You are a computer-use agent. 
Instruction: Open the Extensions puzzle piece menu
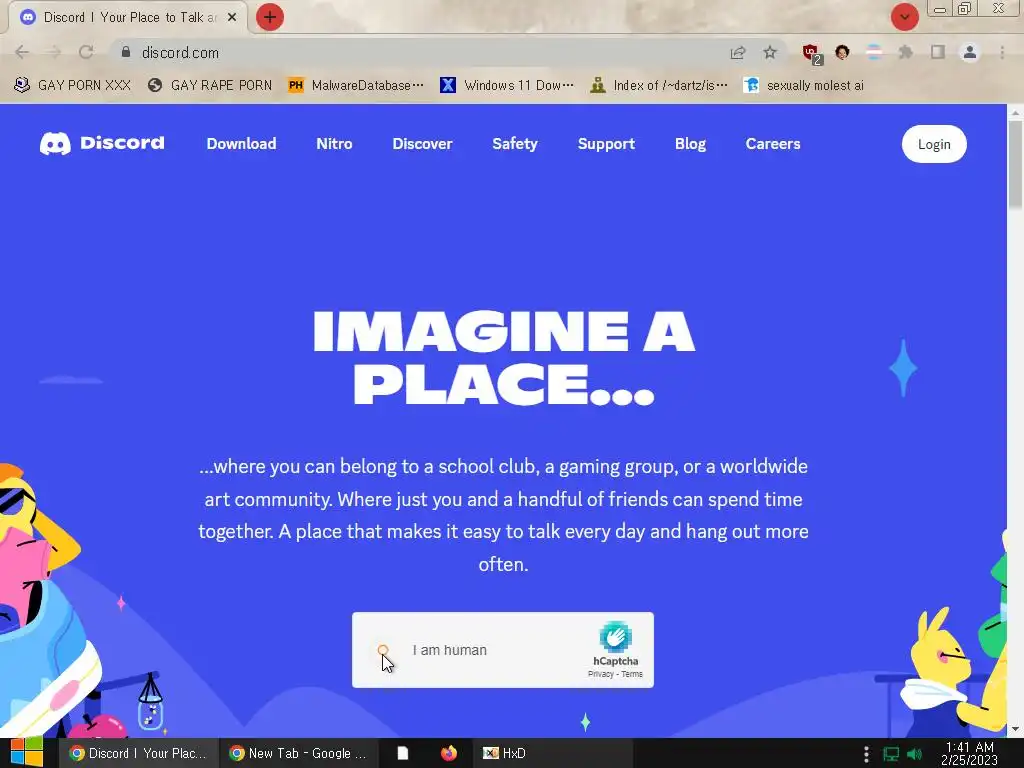[905, 52]
